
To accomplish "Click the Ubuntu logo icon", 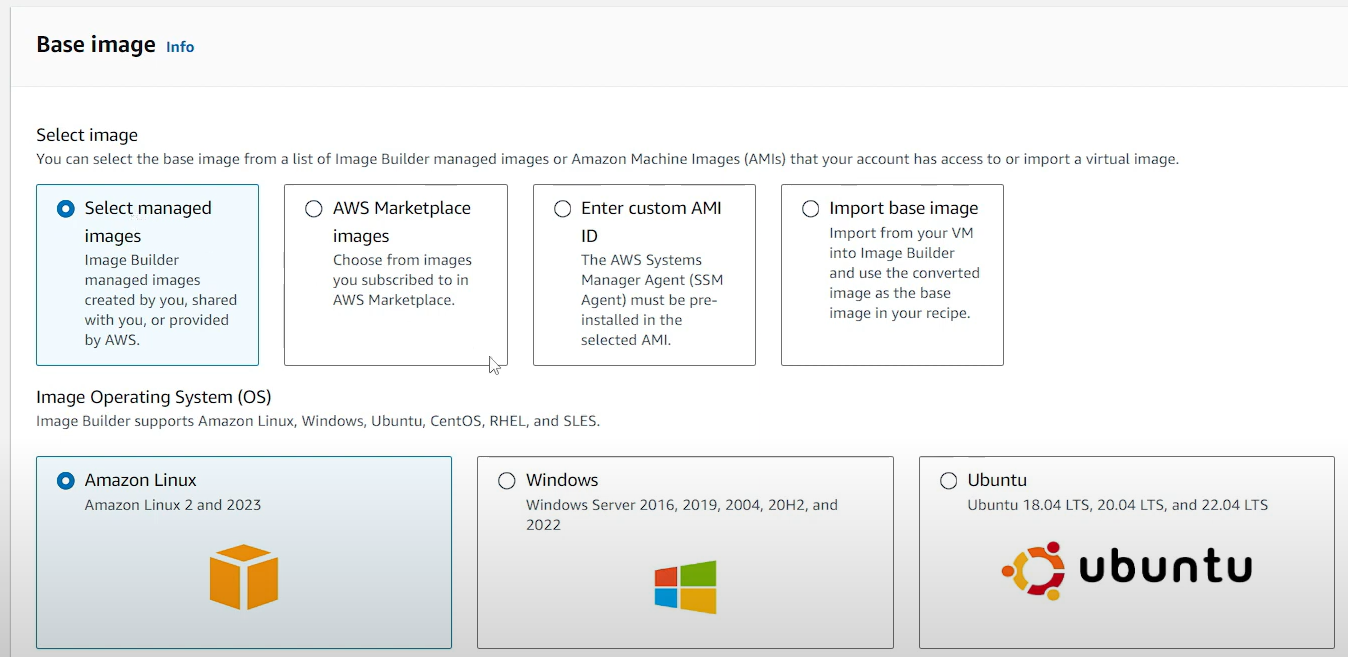I will coord(1126,570).
